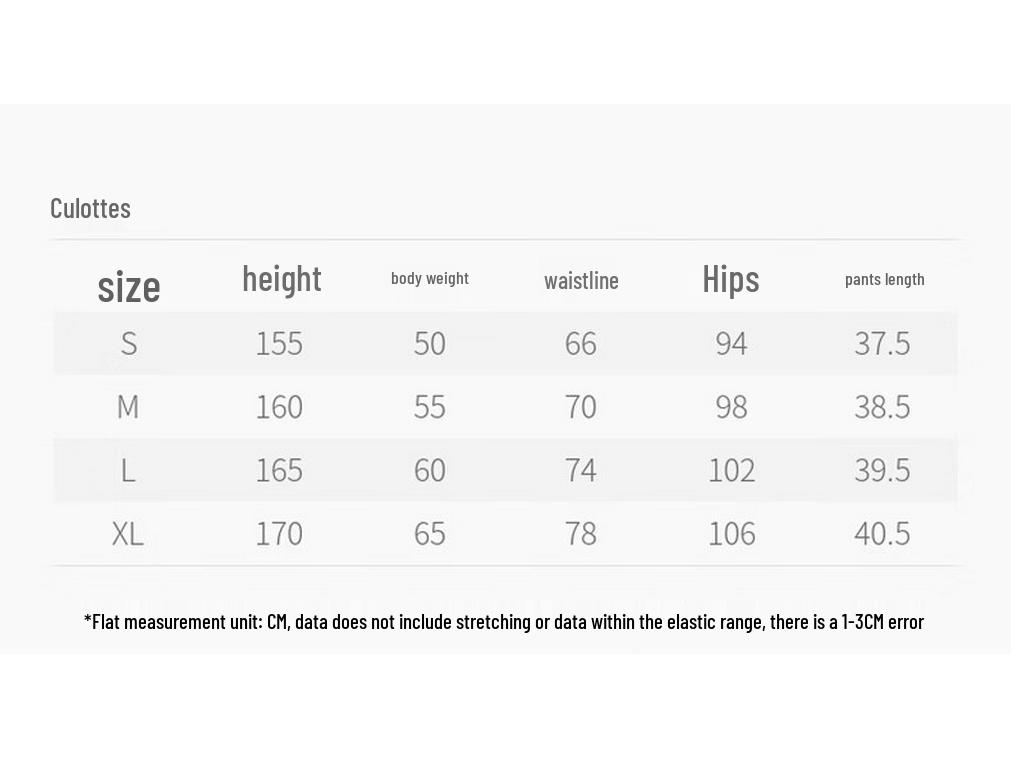Click body weight value 55 in M row
Viewport: 1011px width, 759px height.
tap(429, 407)
